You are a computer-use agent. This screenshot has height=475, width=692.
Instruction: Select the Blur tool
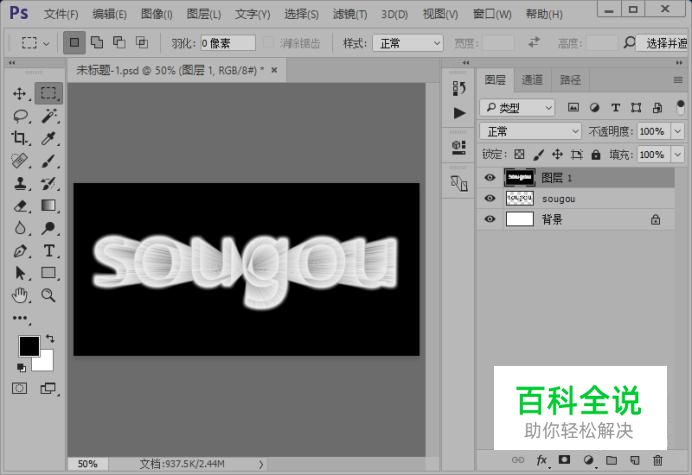(20, 228)
